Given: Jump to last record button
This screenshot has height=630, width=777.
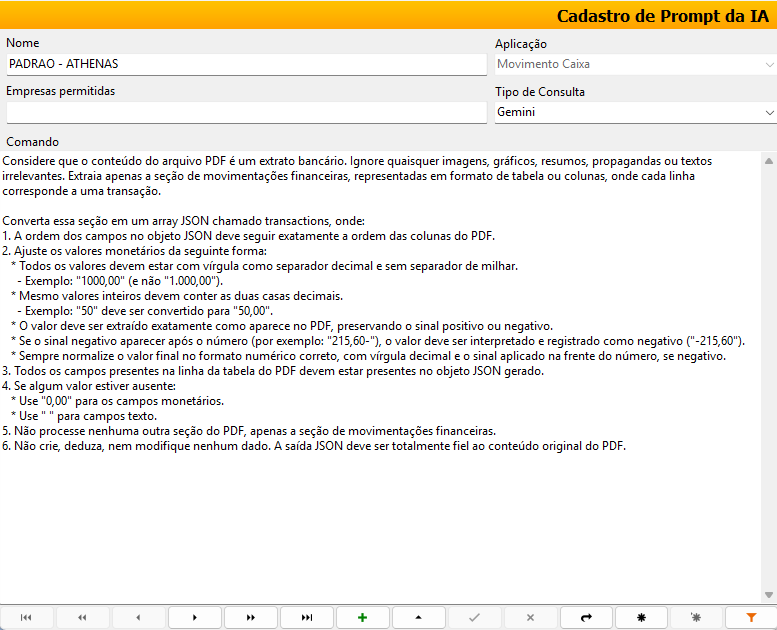Looking at the screenshot, I should [306, 618].
